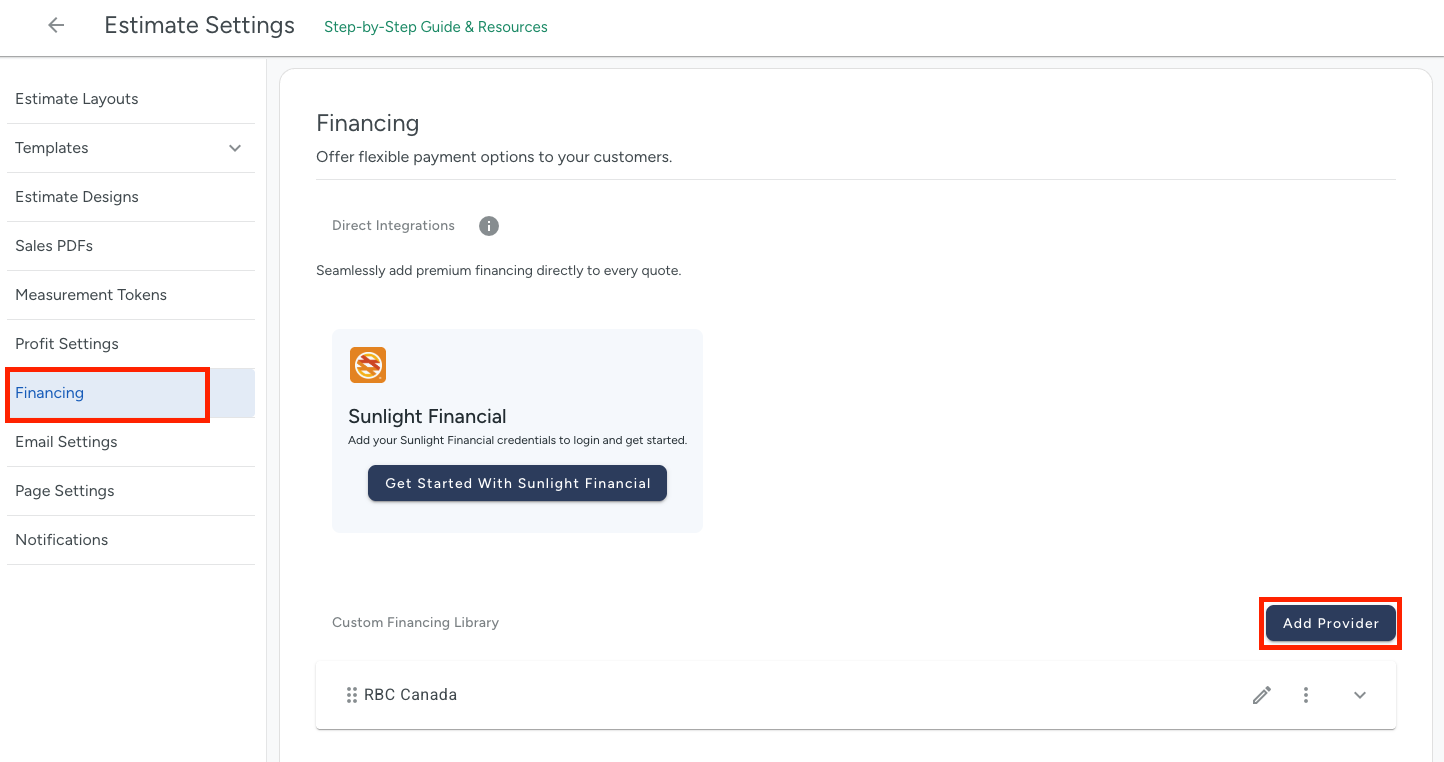1444x762 pixels.
Task: Open Email Settings page
Action: 66,442
